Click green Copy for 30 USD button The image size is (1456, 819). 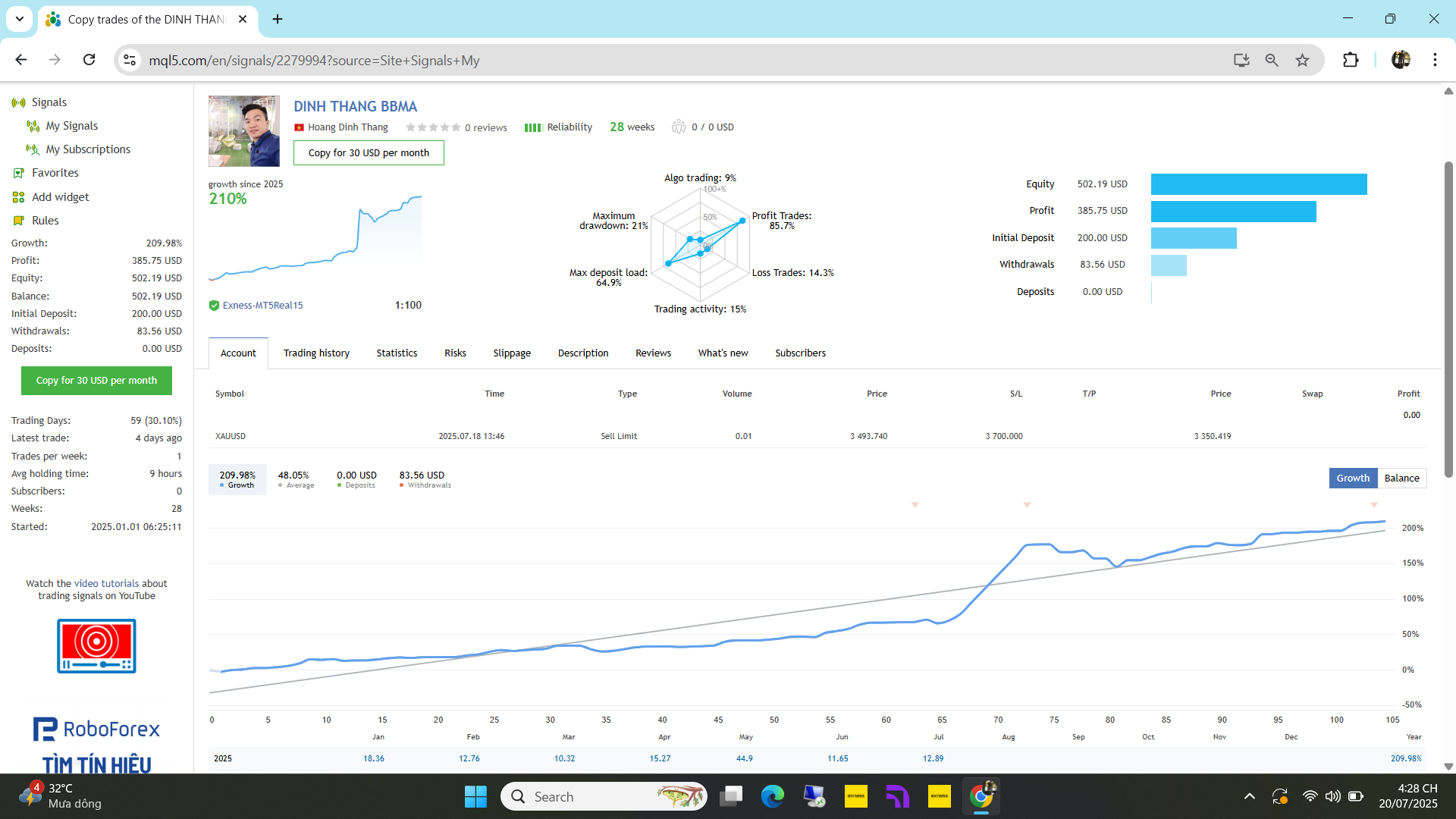96,381
